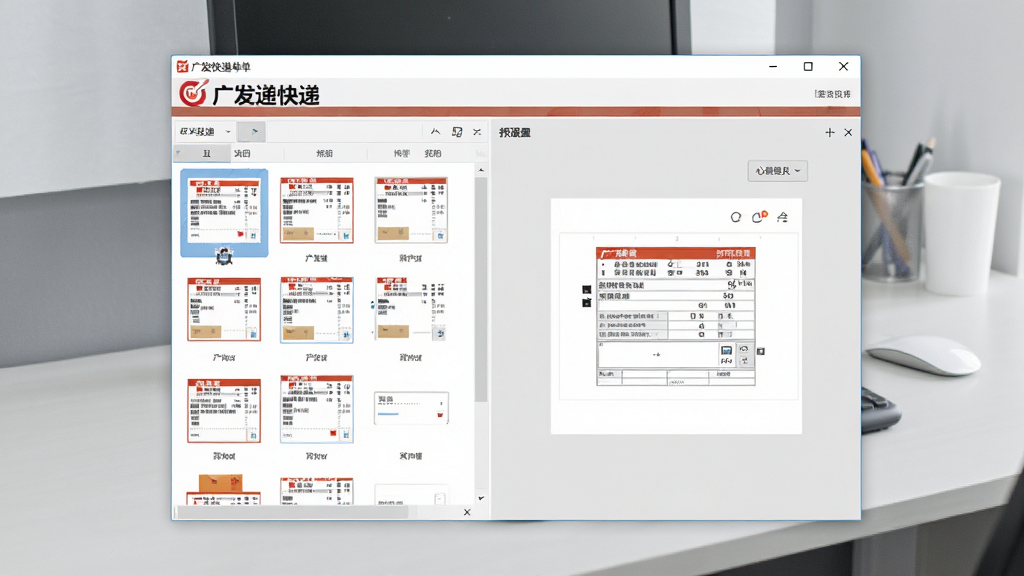Screen dimensions: 1024x576
Task: Click the lower black square icon left of waybill
Action: coord(586,302)
